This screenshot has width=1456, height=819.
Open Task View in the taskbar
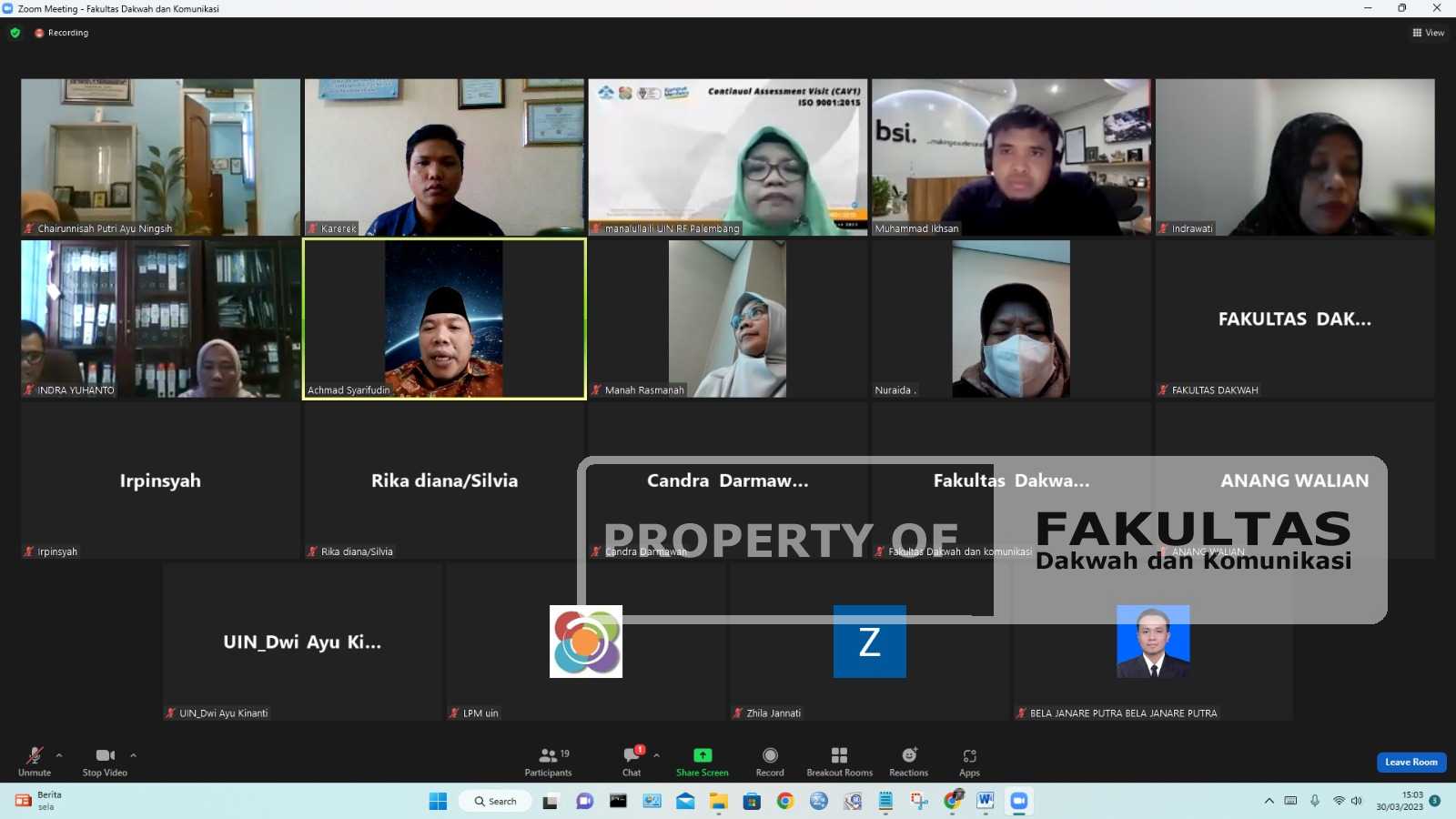pos(550,801)
